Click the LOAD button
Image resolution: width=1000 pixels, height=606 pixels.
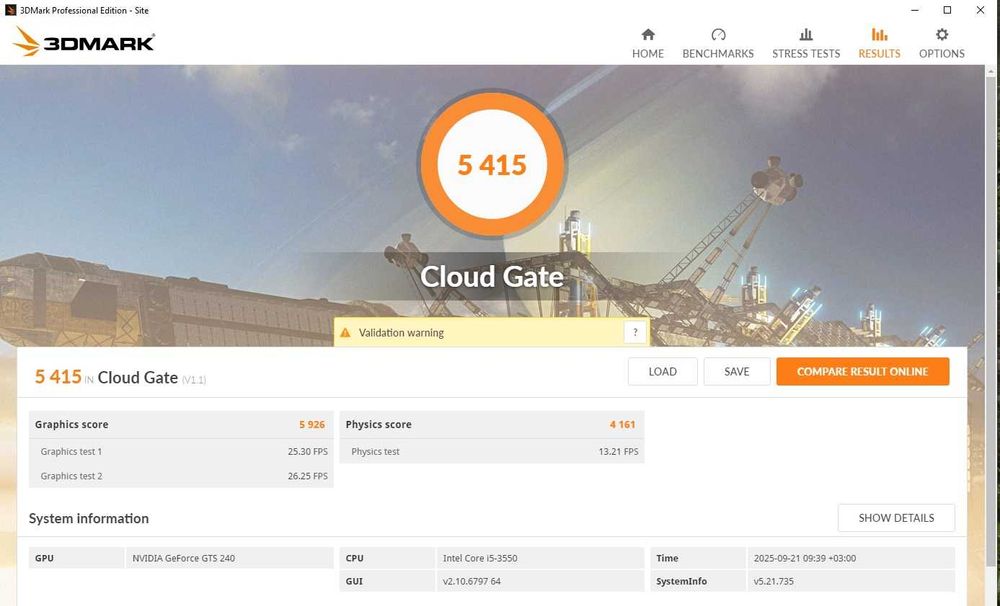point(662,372)
